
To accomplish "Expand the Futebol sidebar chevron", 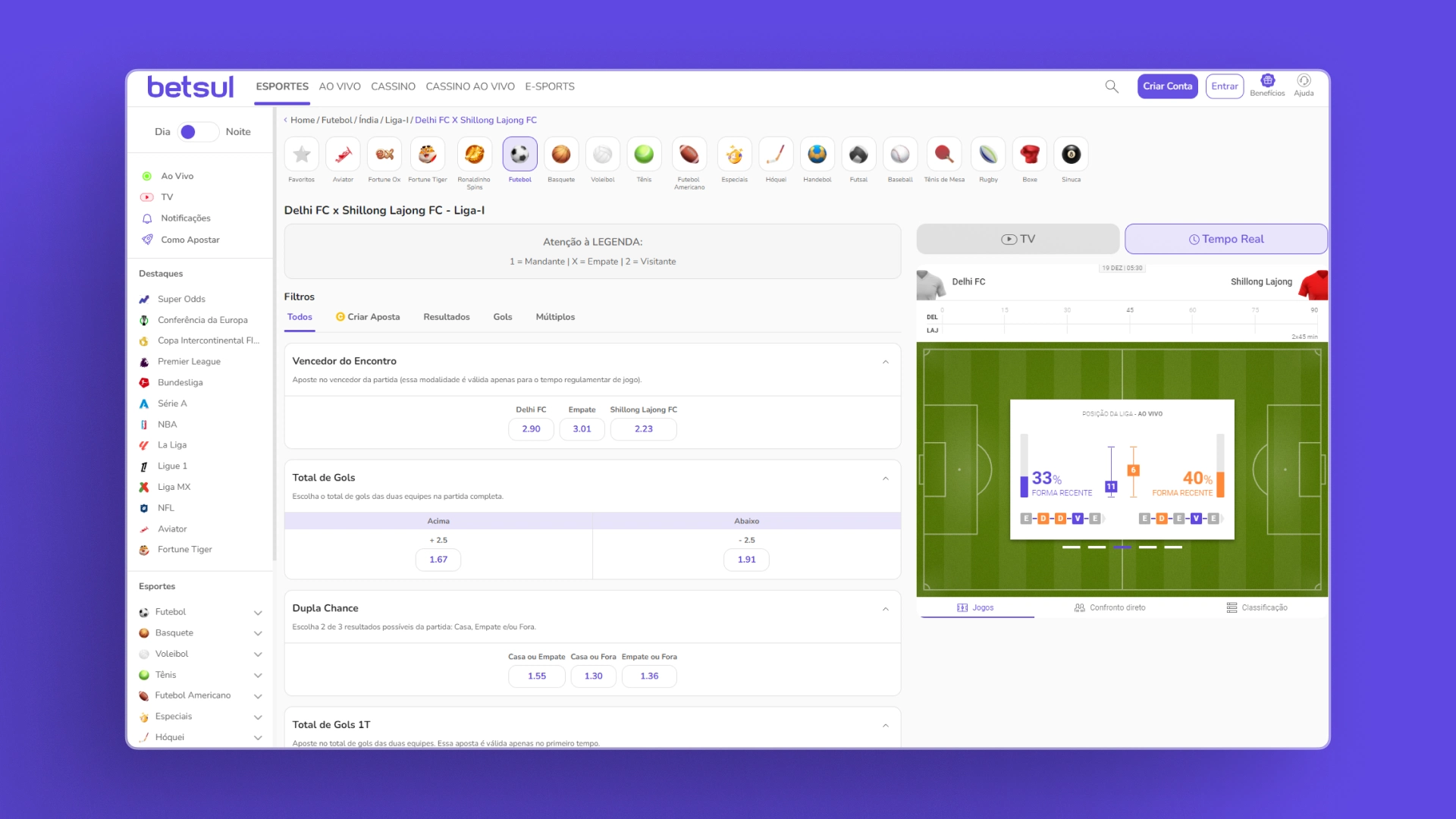I will point(258,613).
